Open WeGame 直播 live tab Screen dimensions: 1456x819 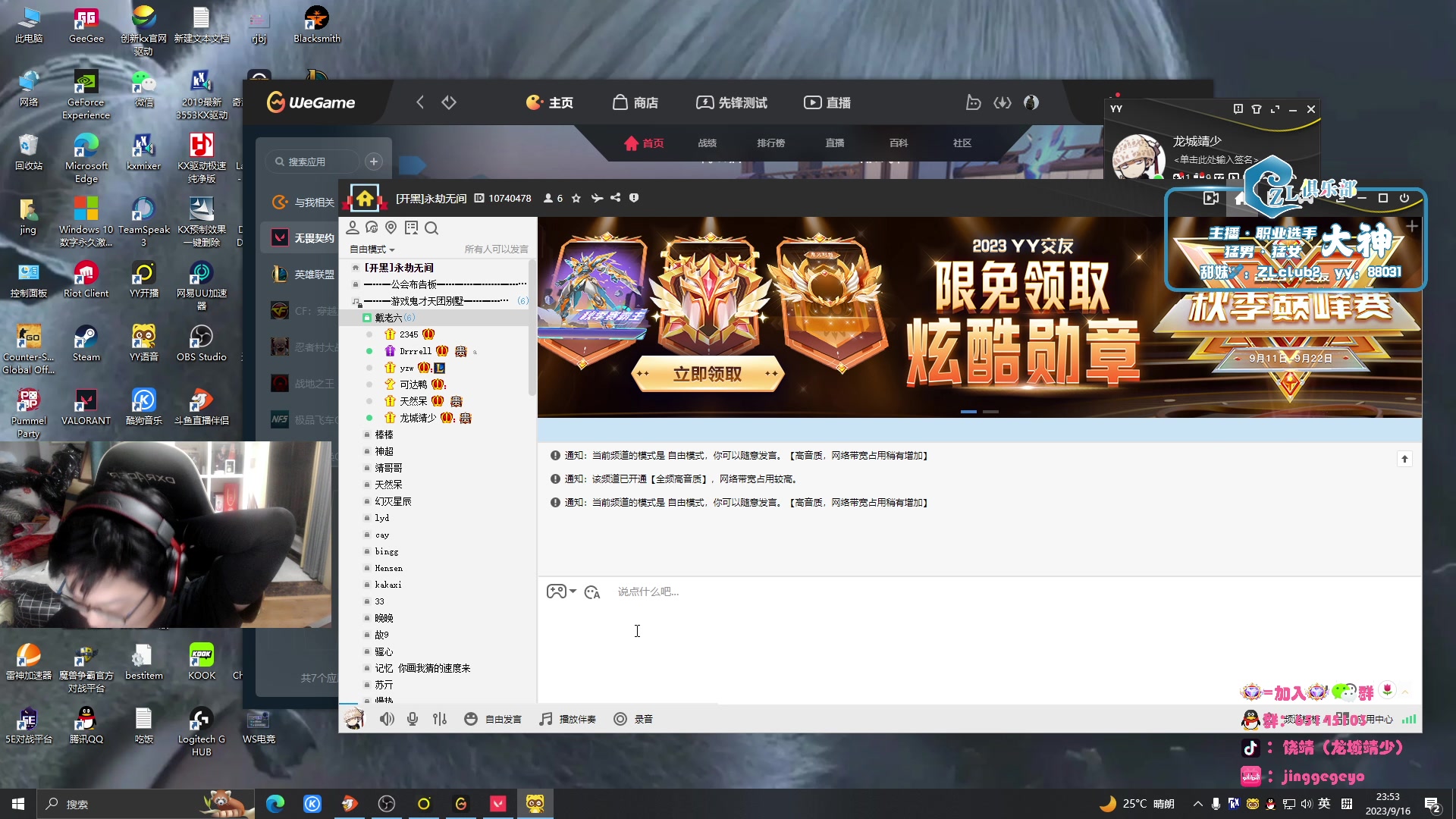[827, 102]
